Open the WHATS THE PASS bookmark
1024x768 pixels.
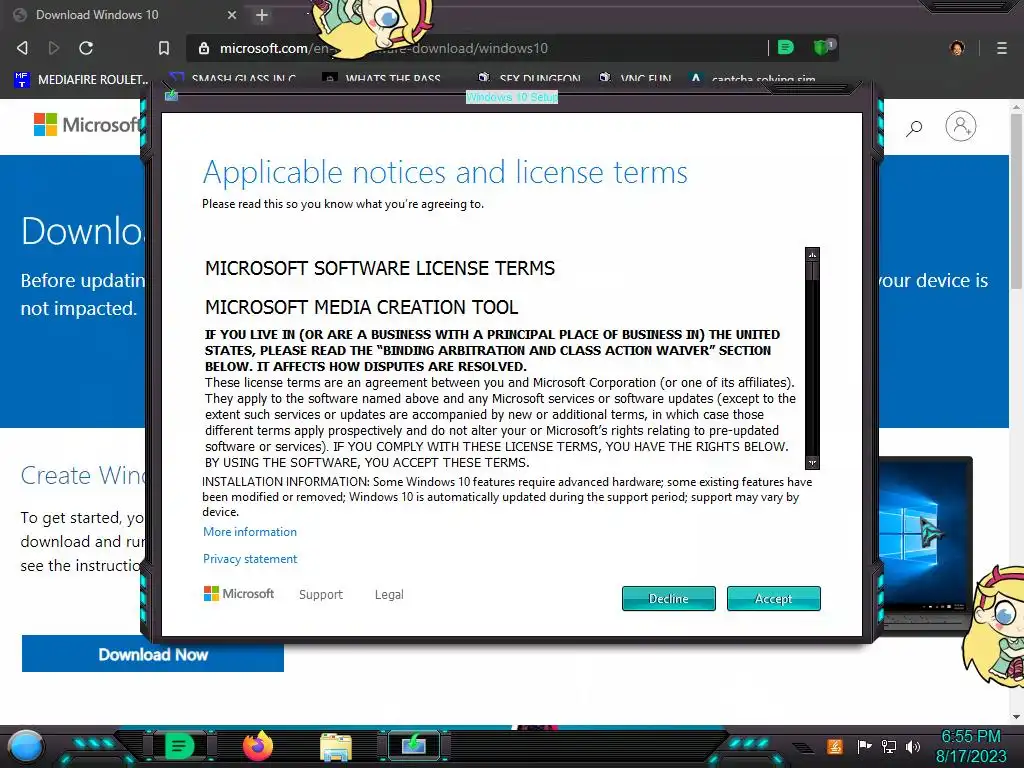(382, 80)
